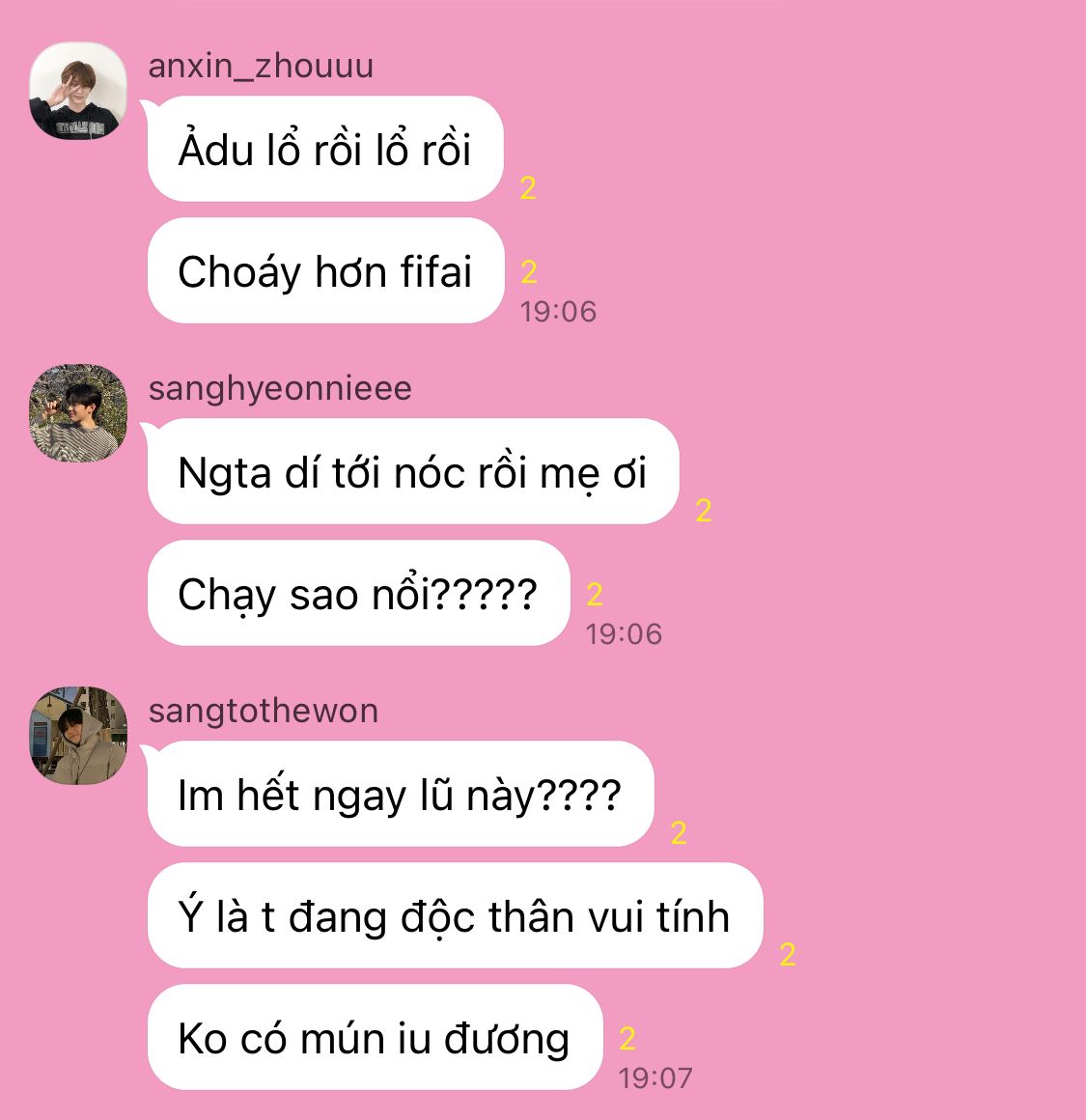The image size is (1086, 1120).
Task: Tap the username anxin_zhouuu
Action: click(261, 66)
